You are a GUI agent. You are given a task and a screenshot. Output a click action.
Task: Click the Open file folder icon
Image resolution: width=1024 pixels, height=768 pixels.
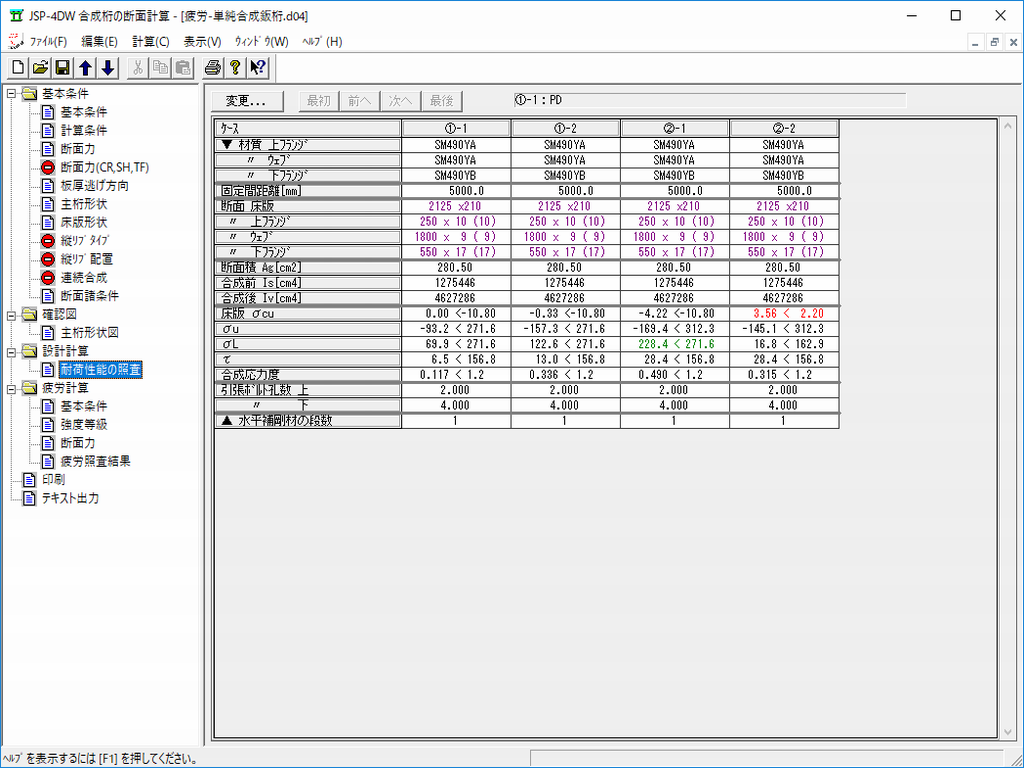40,68
